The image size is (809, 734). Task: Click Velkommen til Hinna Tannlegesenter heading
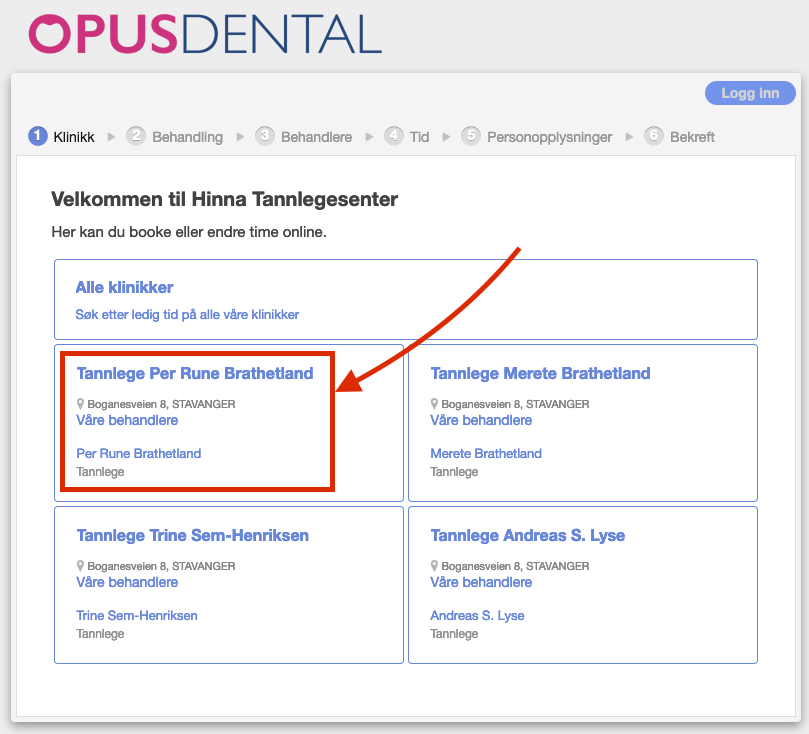(x=224, y=199)
